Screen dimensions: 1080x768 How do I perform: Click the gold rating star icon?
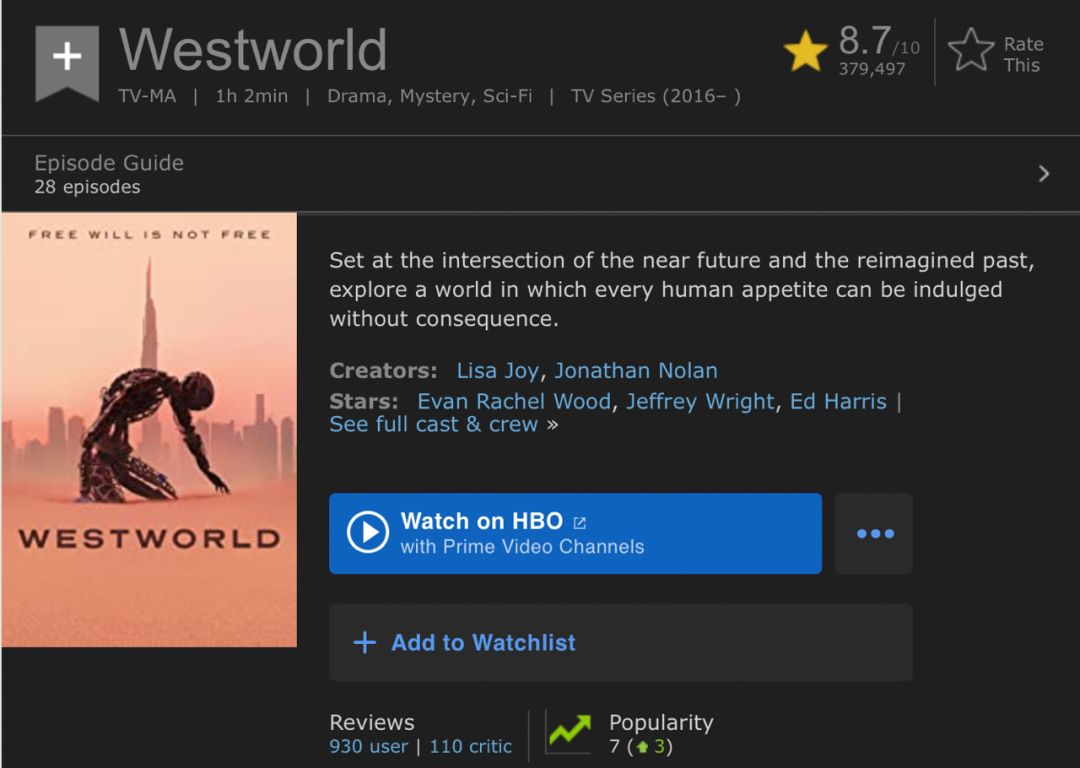(805, 51)
